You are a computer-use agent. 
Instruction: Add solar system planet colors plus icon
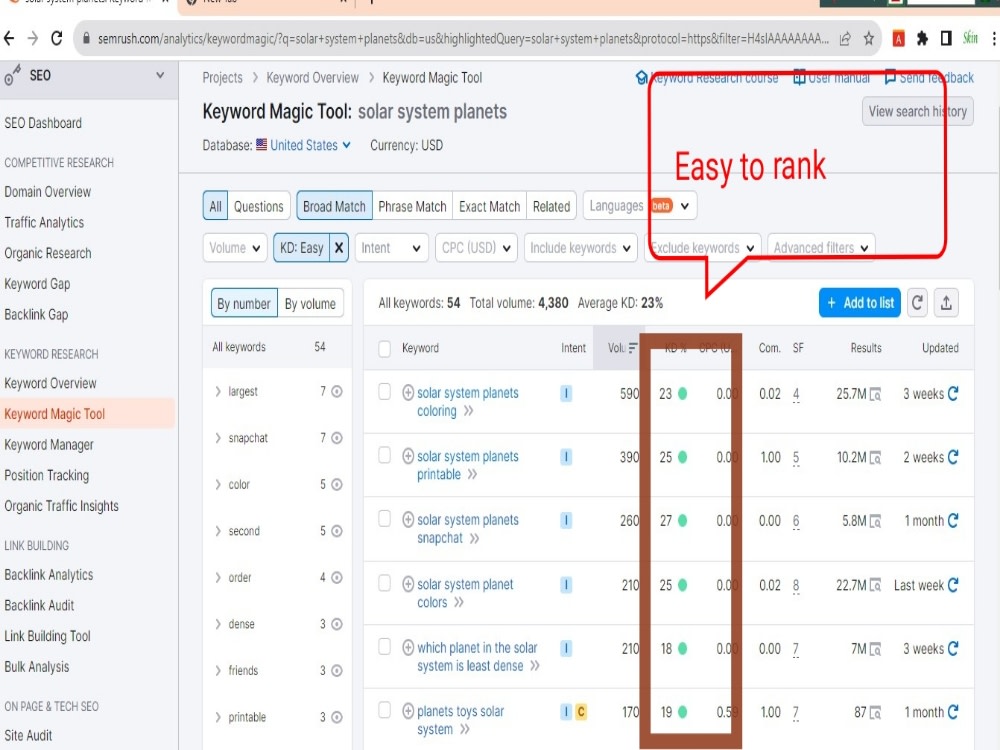tap(408, 584)
